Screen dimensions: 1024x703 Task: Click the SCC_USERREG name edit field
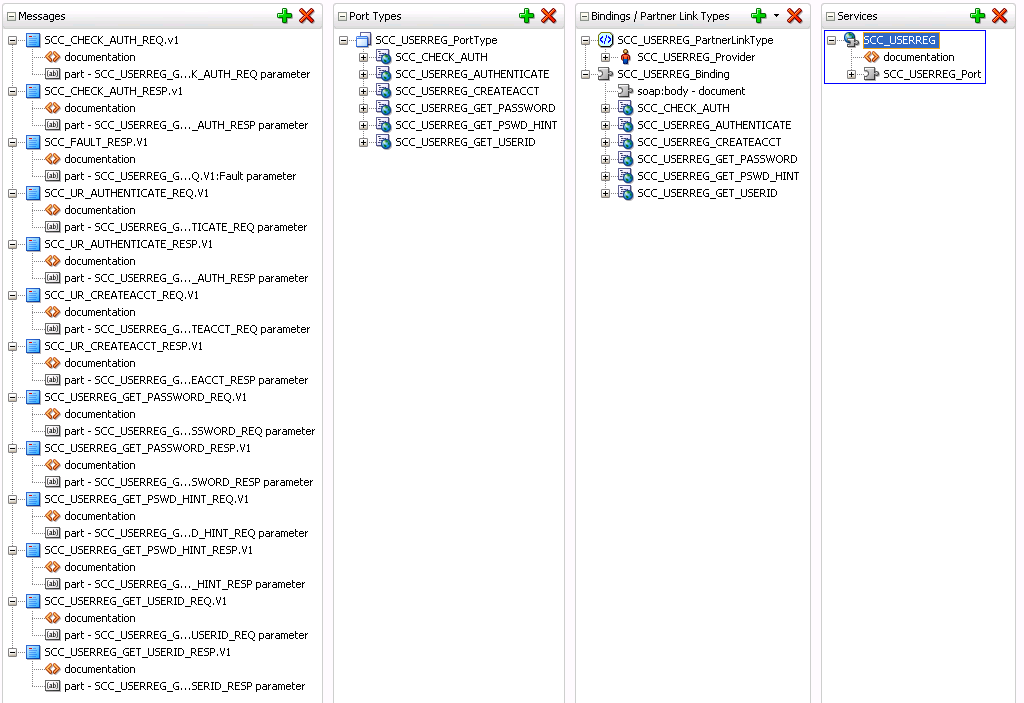tap(899, 40)
